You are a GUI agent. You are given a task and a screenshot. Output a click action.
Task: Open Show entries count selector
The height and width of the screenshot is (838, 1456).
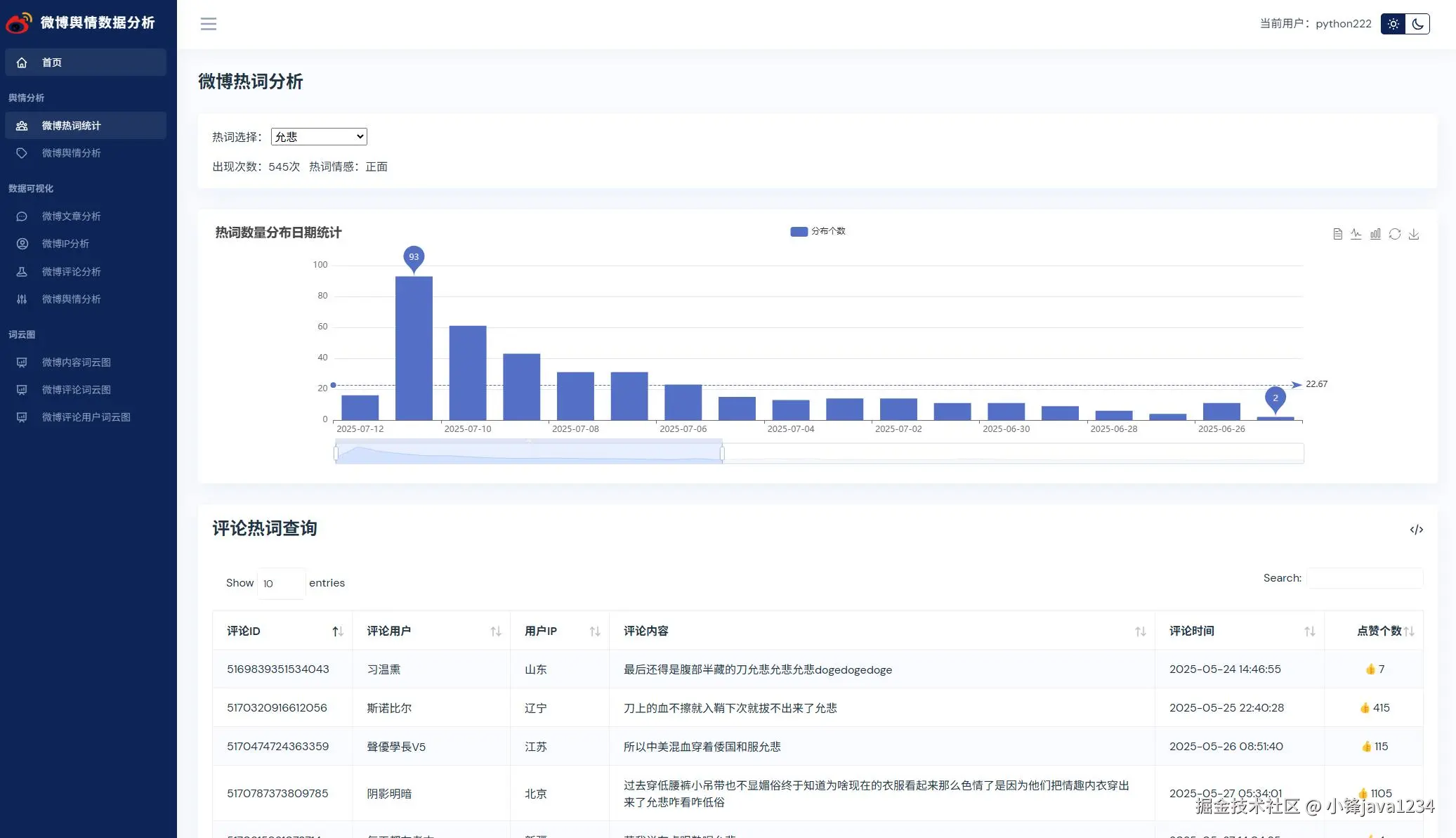coord(281,584)
